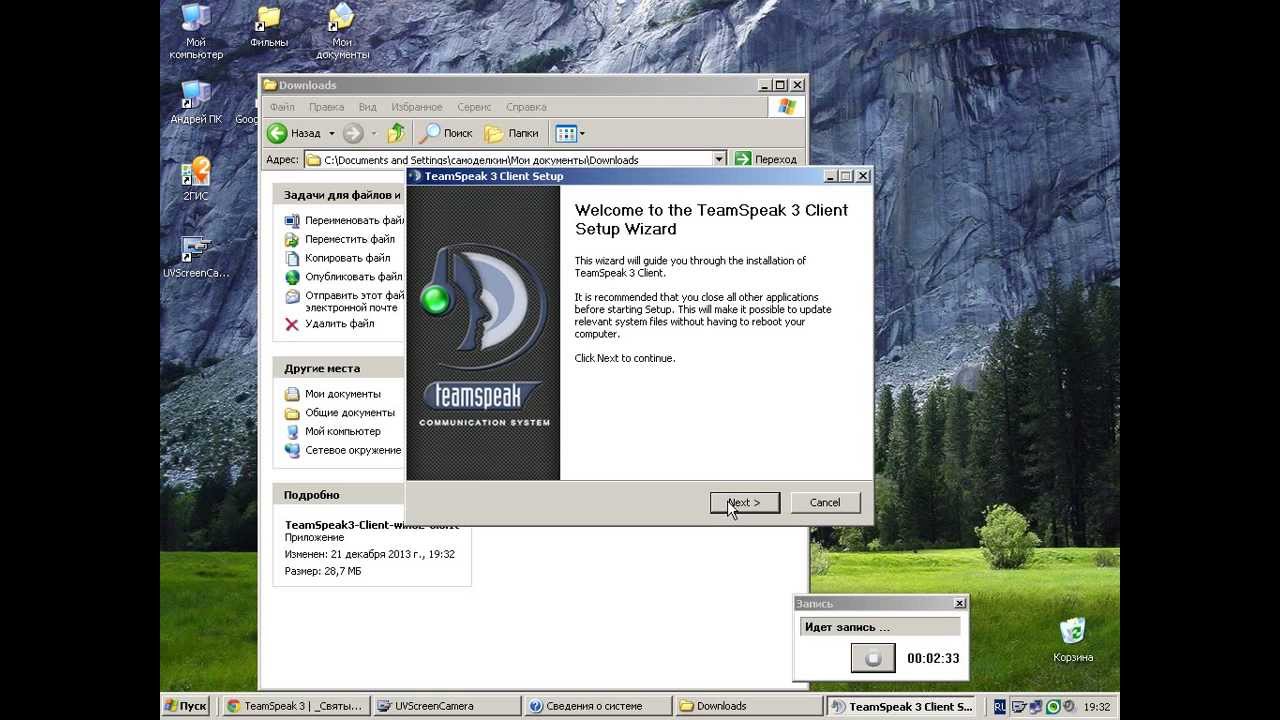Viewport: 1280px width, 720px height.
Task: Close the Запись recording window
Action: pos(959,603)
